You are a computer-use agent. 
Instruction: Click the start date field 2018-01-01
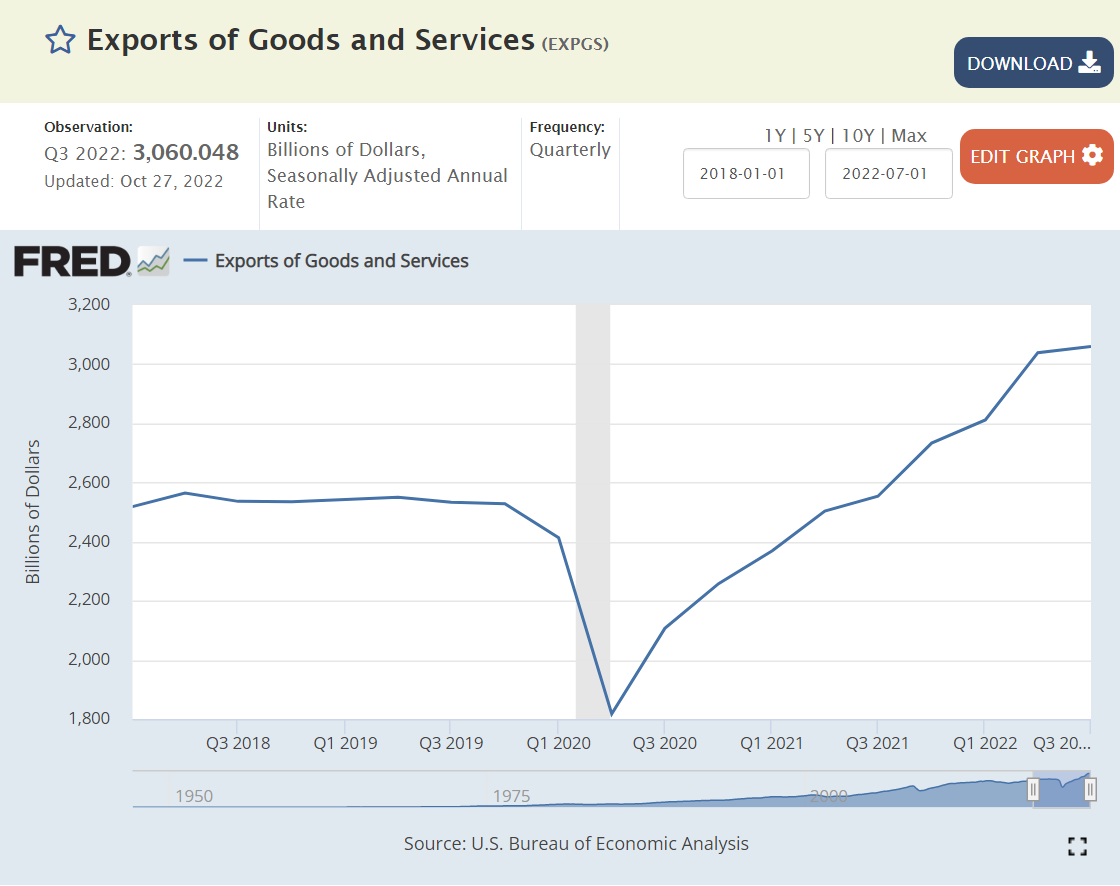click(x=746, y=174)
